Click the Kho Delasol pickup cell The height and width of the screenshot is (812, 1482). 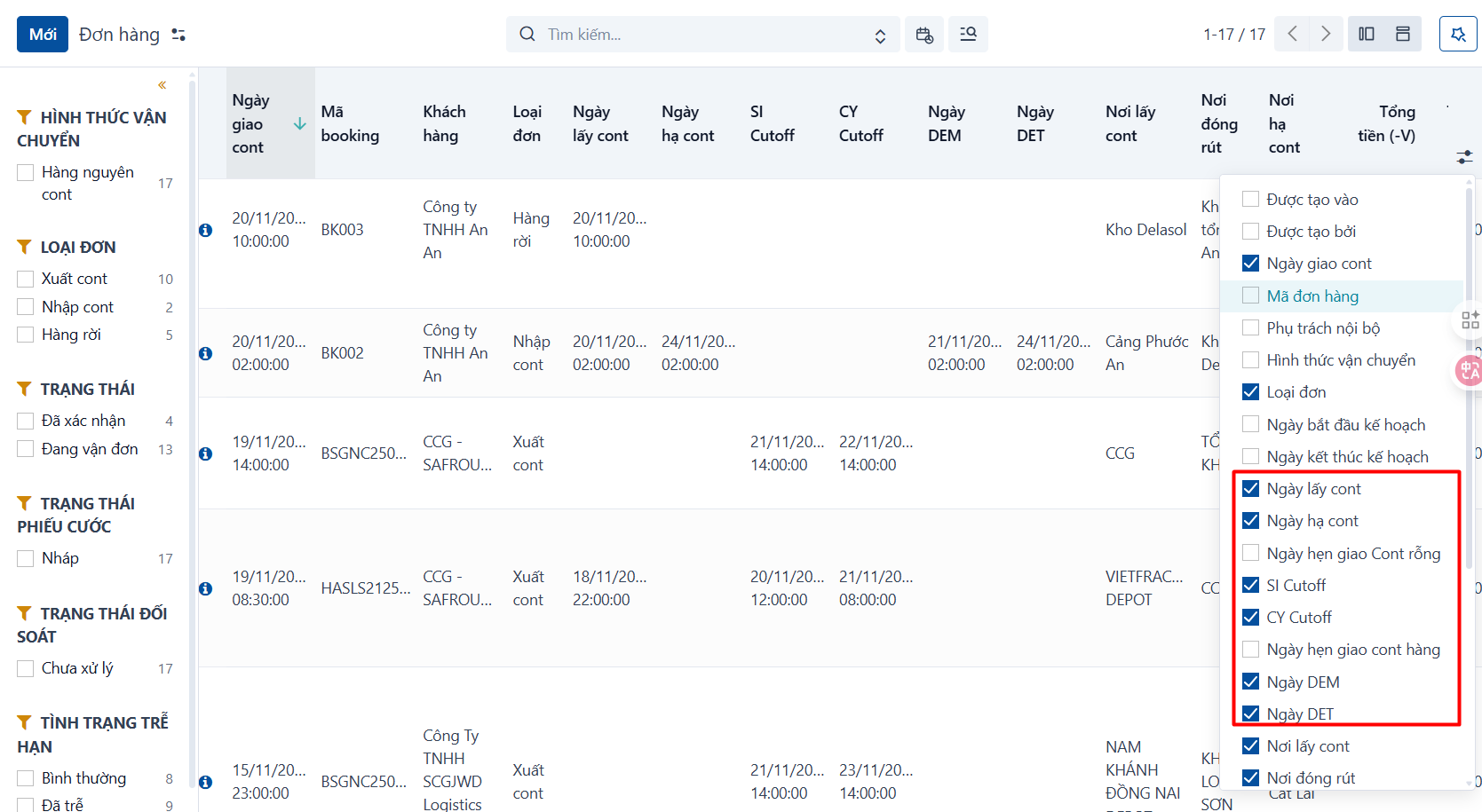pyautogui.click(x=1146, y=230)
